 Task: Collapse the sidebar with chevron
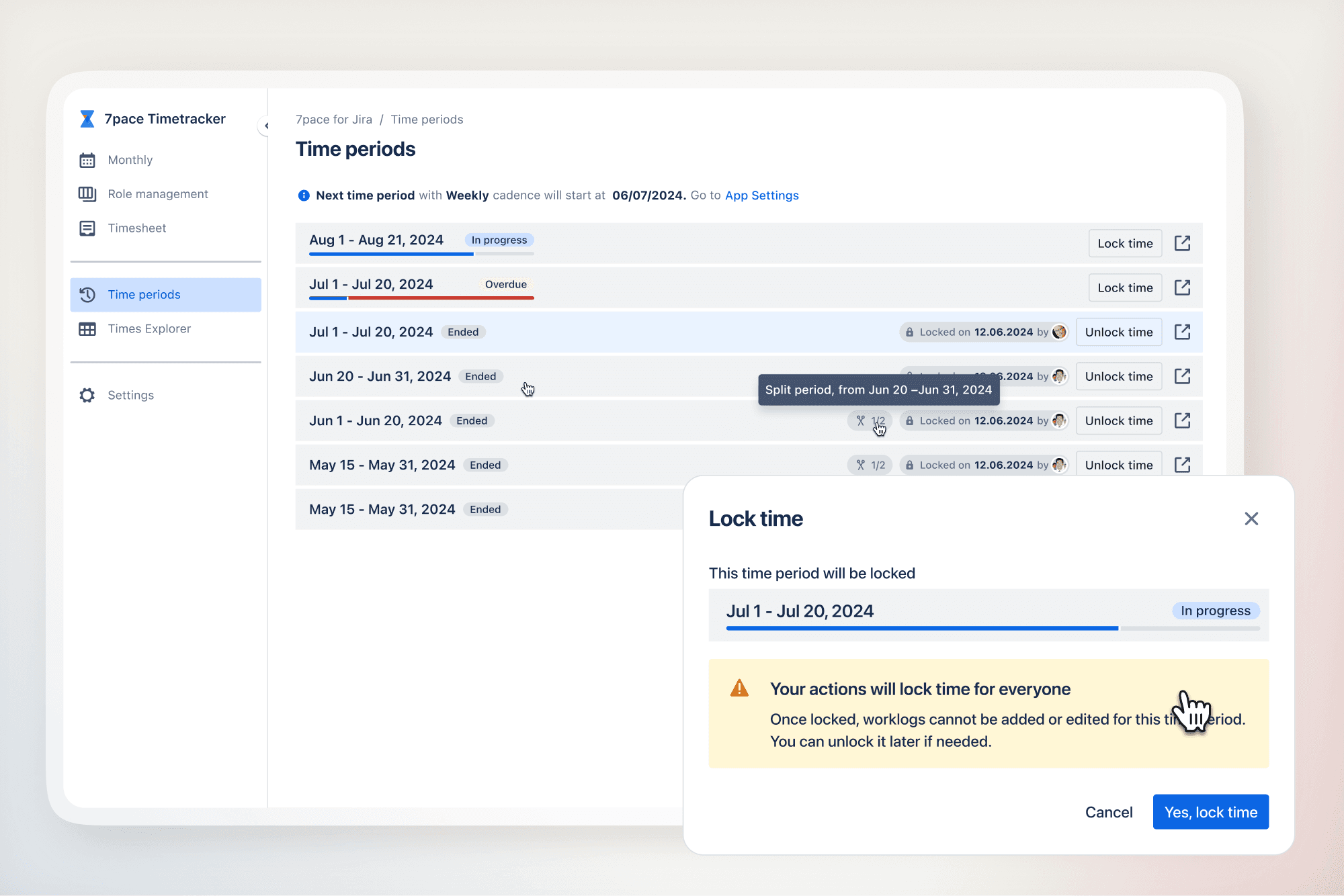pos(266,126)
